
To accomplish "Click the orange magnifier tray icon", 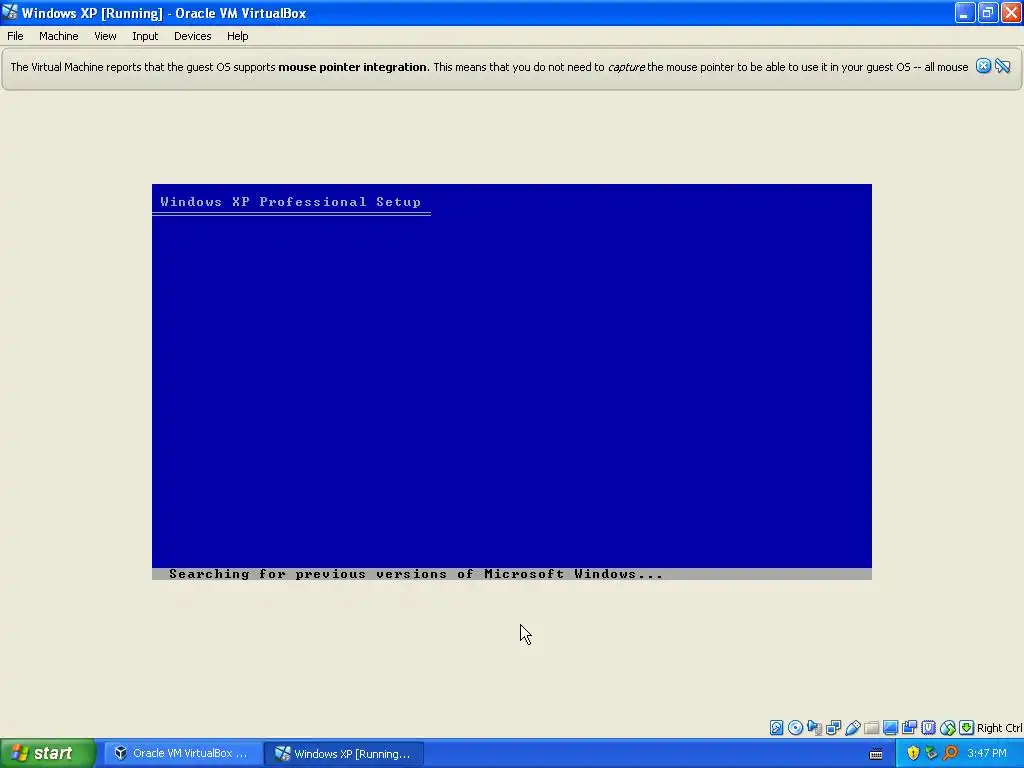I will click(950, 754).
